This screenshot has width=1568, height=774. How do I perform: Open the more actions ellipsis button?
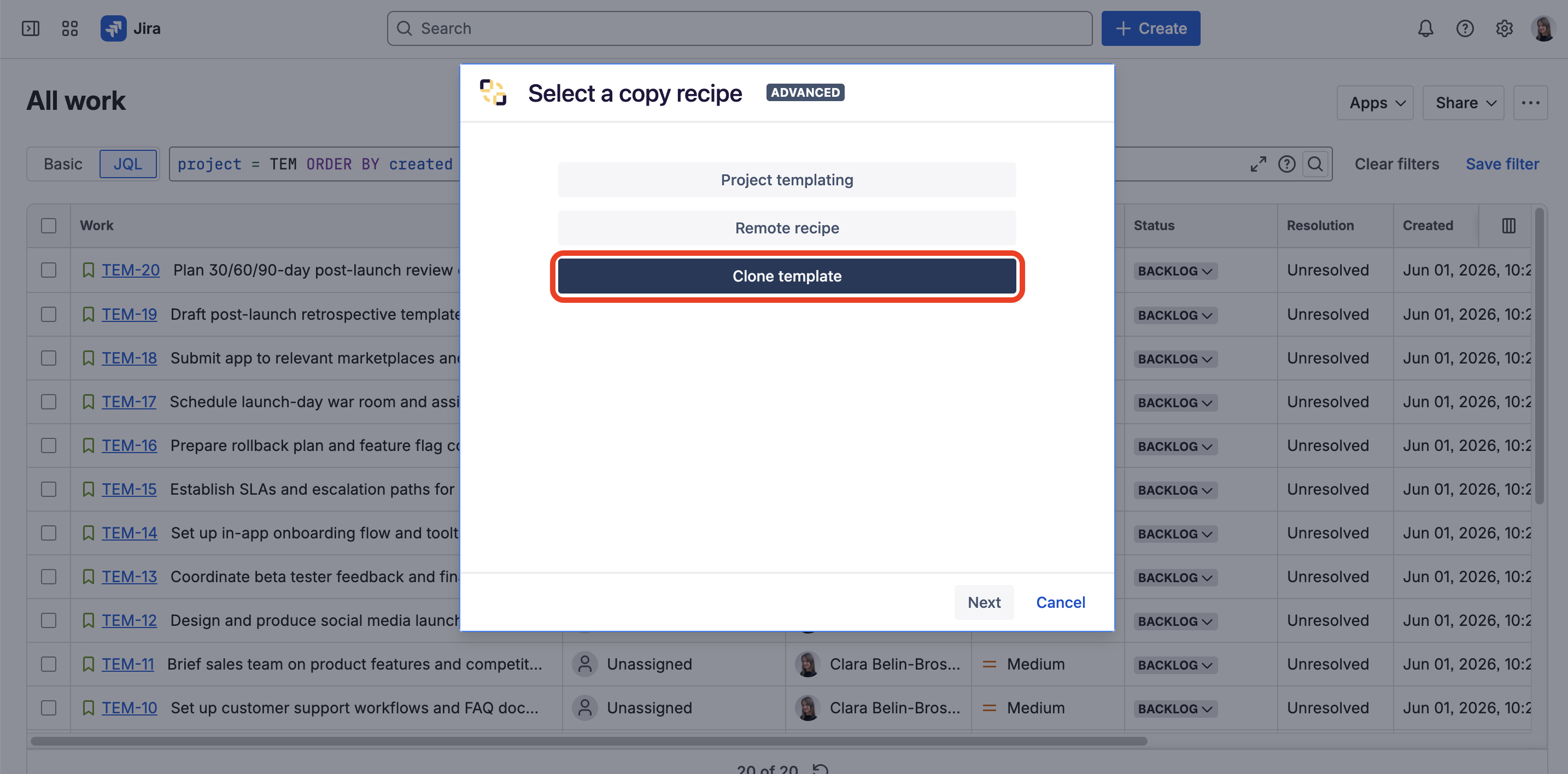click(1531, 103)
